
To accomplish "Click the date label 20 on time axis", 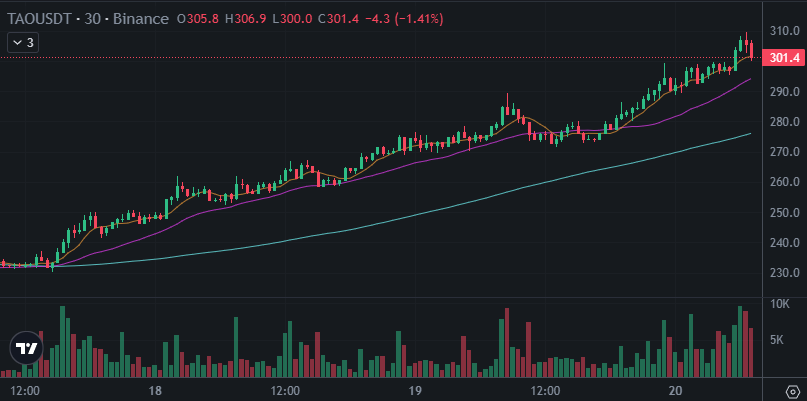I will click(x=675, y=390).
